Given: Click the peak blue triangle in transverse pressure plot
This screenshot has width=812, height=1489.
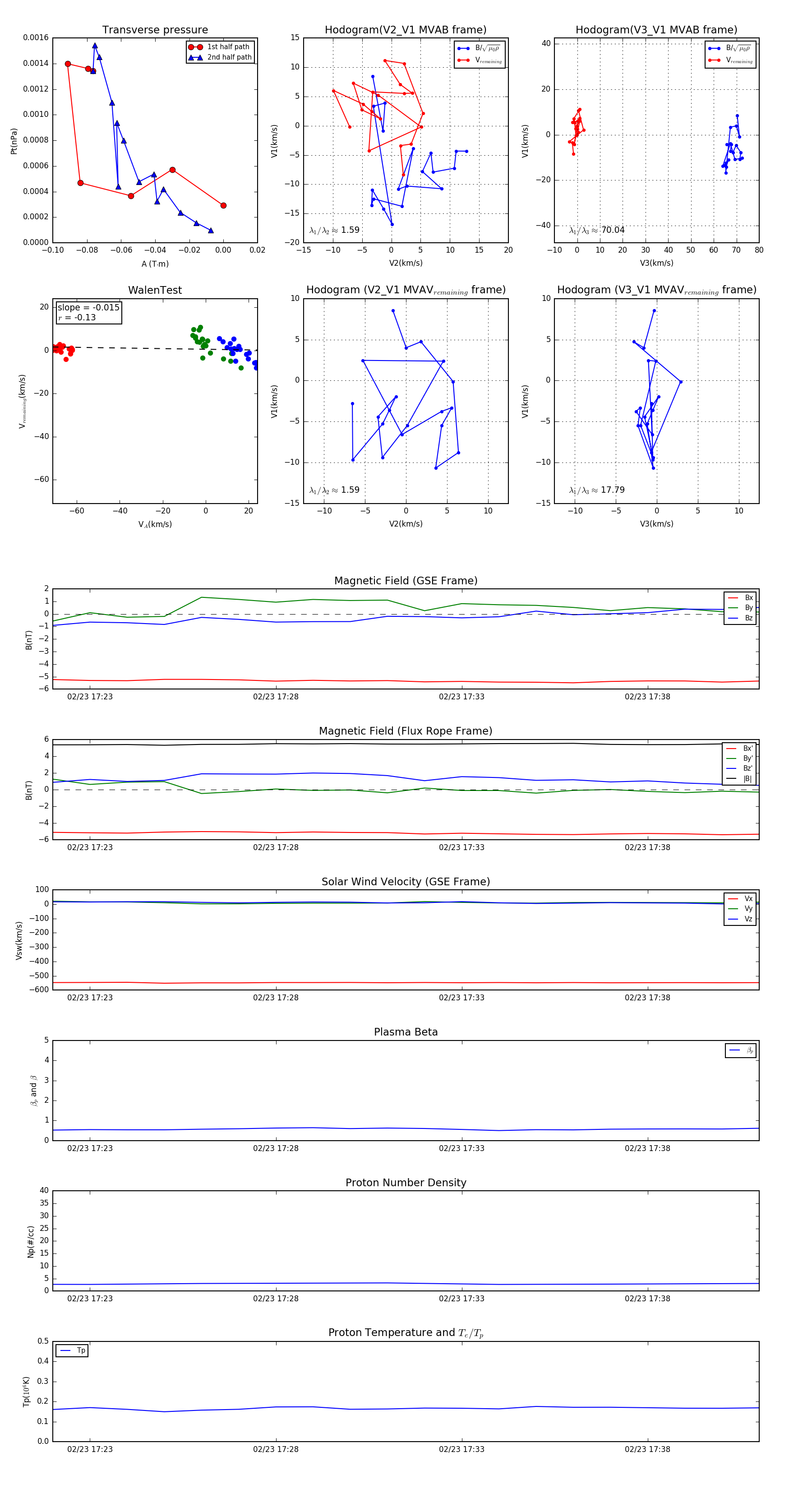Looking at the screenshot, I should pyautogui.click(x=95, y=46).
